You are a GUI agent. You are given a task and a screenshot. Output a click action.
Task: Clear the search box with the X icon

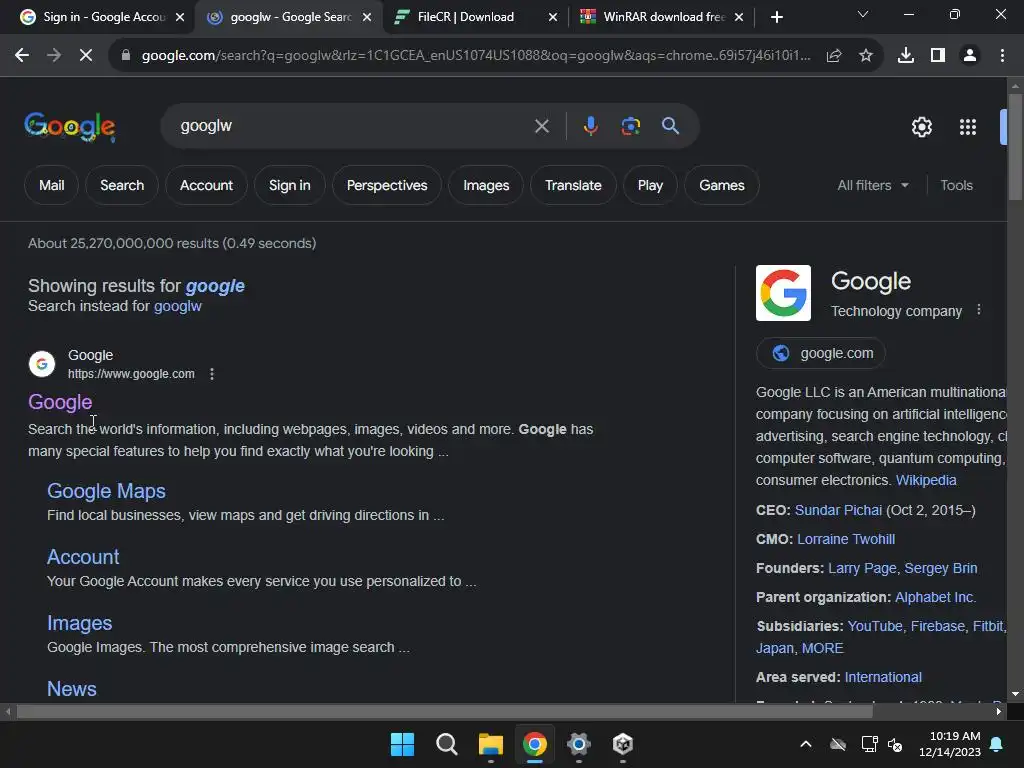[541, 126]
